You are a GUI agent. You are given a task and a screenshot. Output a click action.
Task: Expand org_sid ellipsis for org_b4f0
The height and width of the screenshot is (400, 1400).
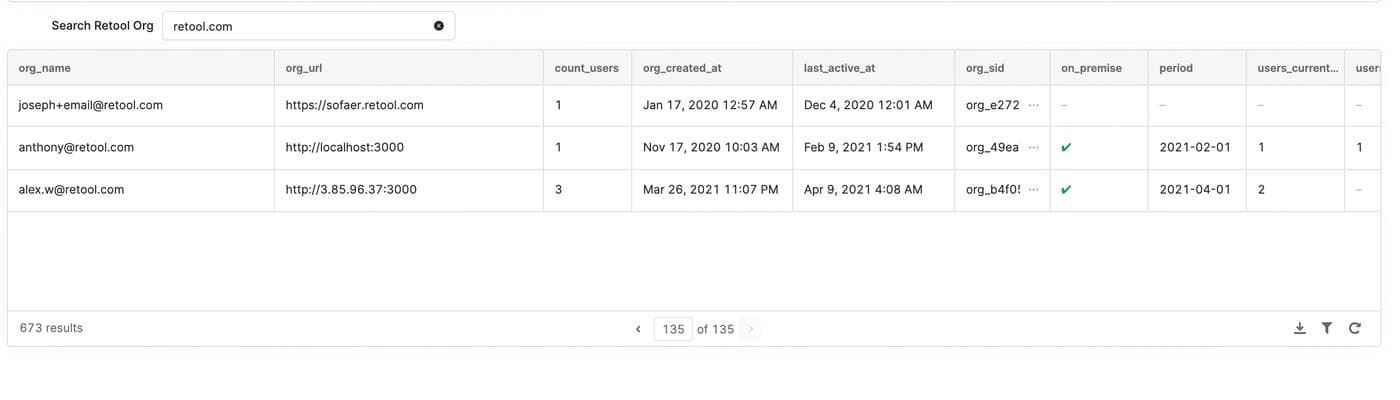tap(1033, 189)
